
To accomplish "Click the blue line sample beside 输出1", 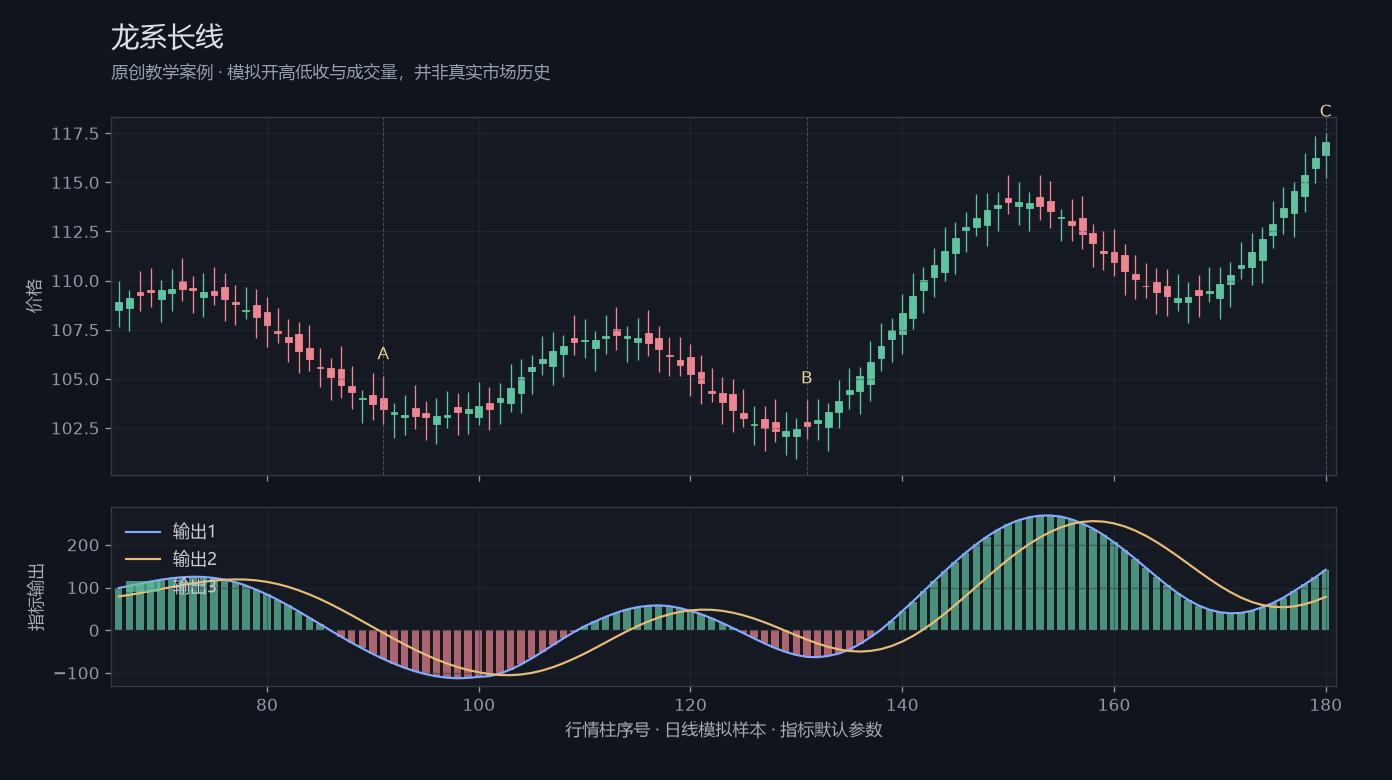I will (143, 531).
